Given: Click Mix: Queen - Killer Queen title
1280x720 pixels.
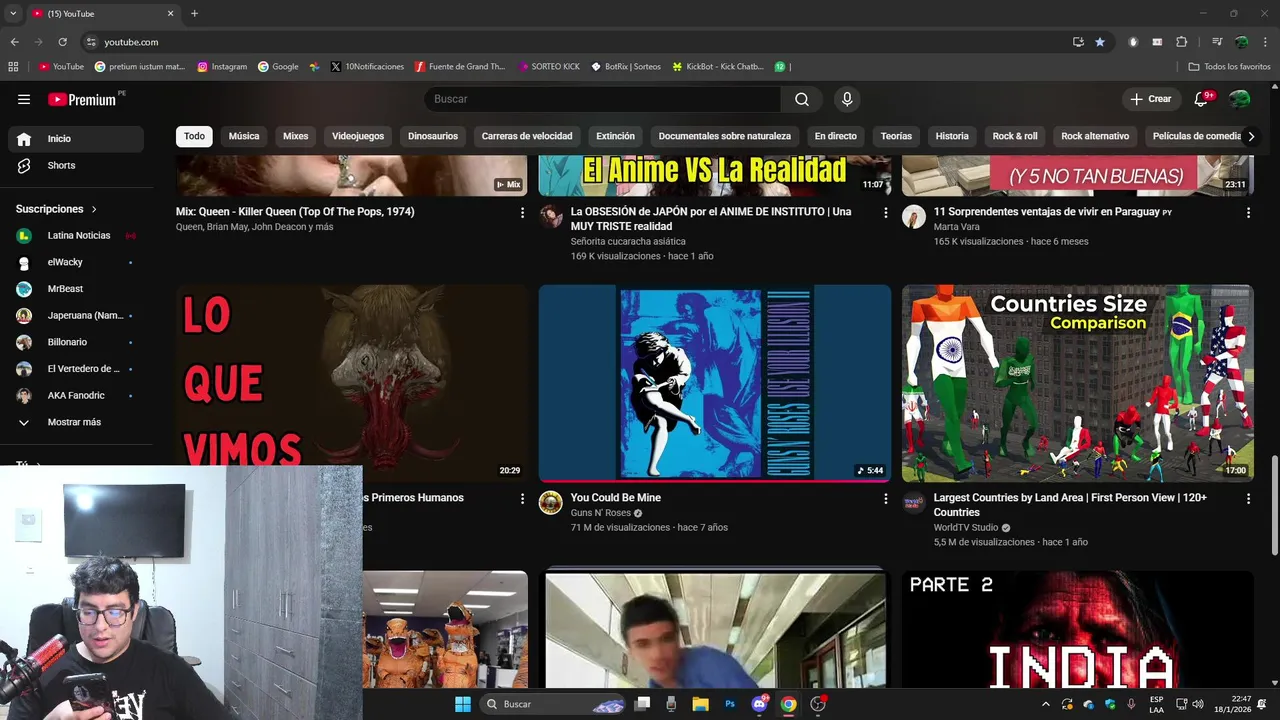Looking at the screenshot, I should point(295,212).
